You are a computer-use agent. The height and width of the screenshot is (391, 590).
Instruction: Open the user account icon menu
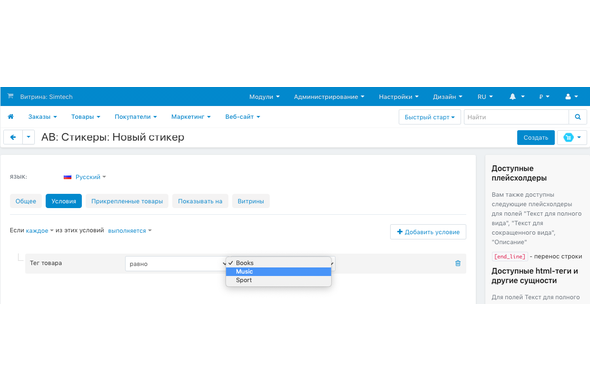click(571, 97)
